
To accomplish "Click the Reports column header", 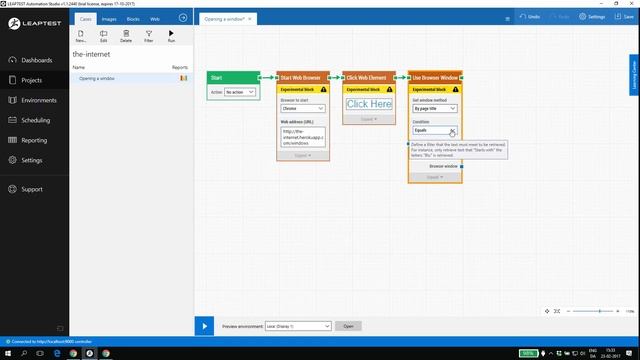I will [x=180, y=67].
